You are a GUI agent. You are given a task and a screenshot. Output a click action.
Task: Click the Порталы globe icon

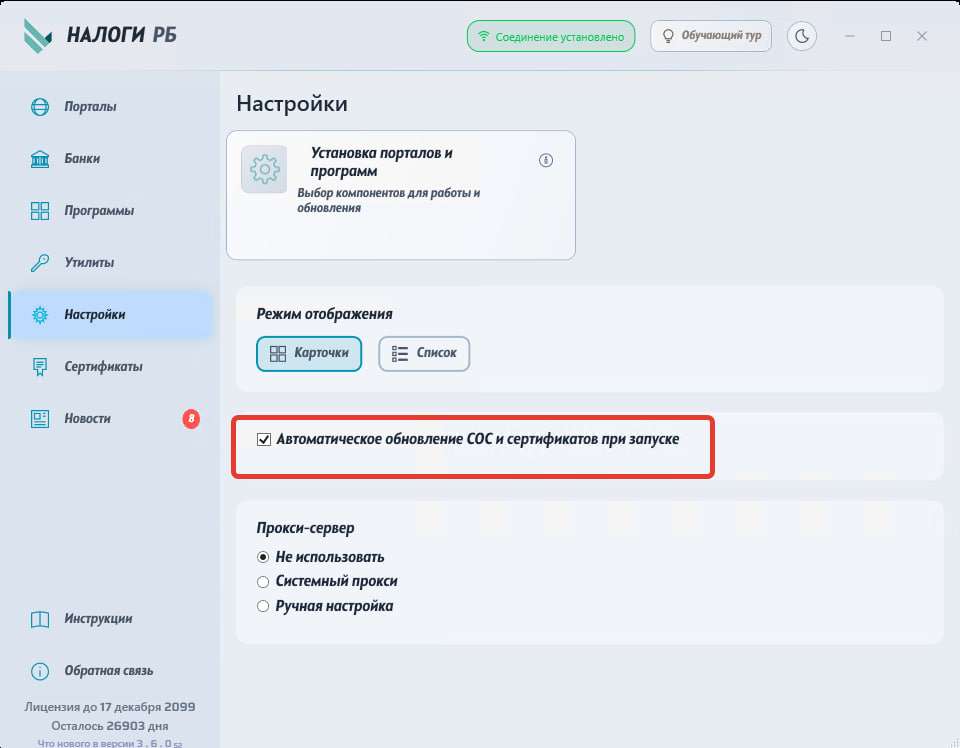pyautogui.click(x=40, y=107)
